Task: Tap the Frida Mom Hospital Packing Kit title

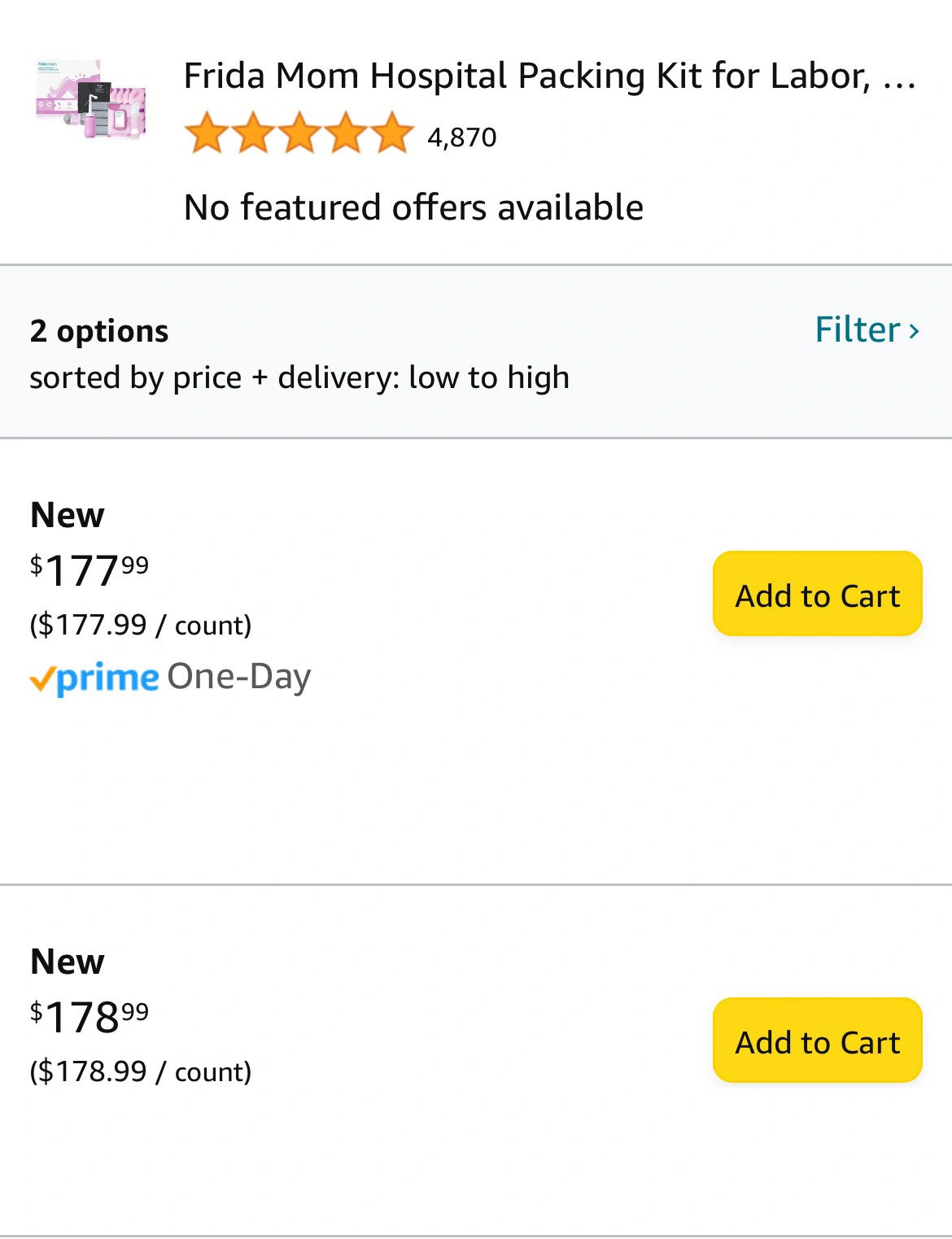Action: click(x=549, y=76)
